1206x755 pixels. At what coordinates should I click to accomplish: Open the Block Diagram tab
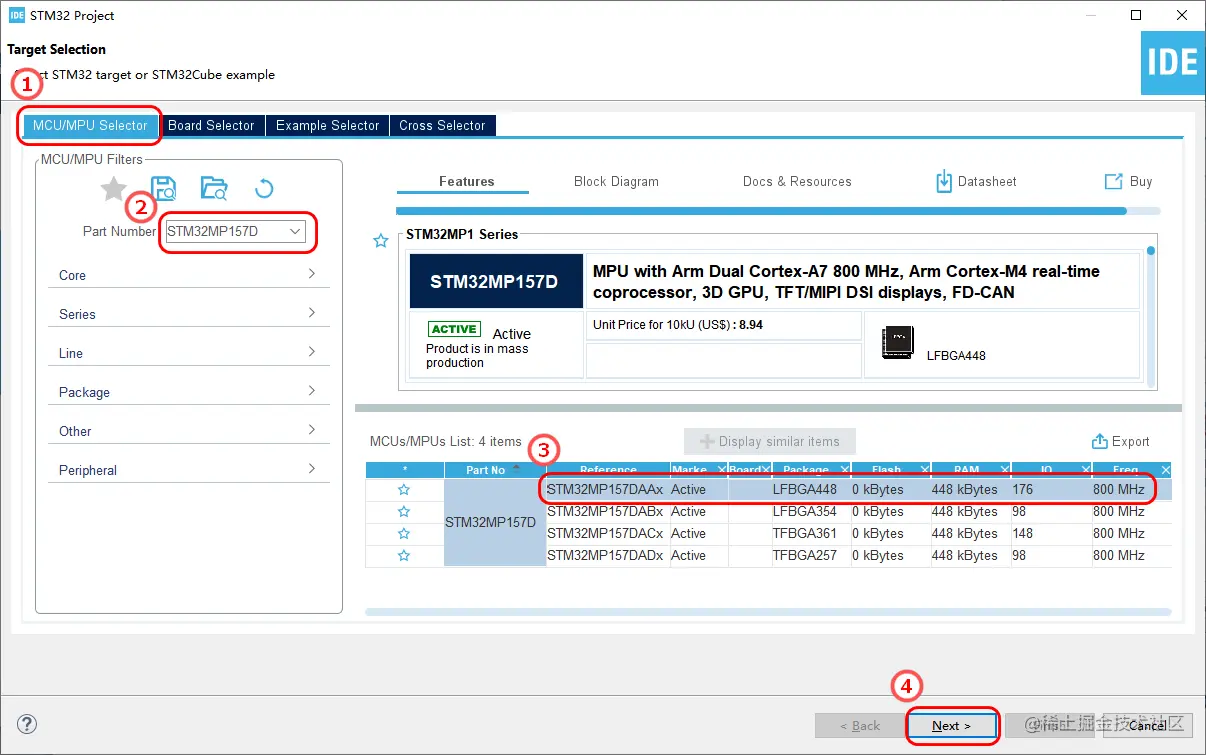(616, 181)
